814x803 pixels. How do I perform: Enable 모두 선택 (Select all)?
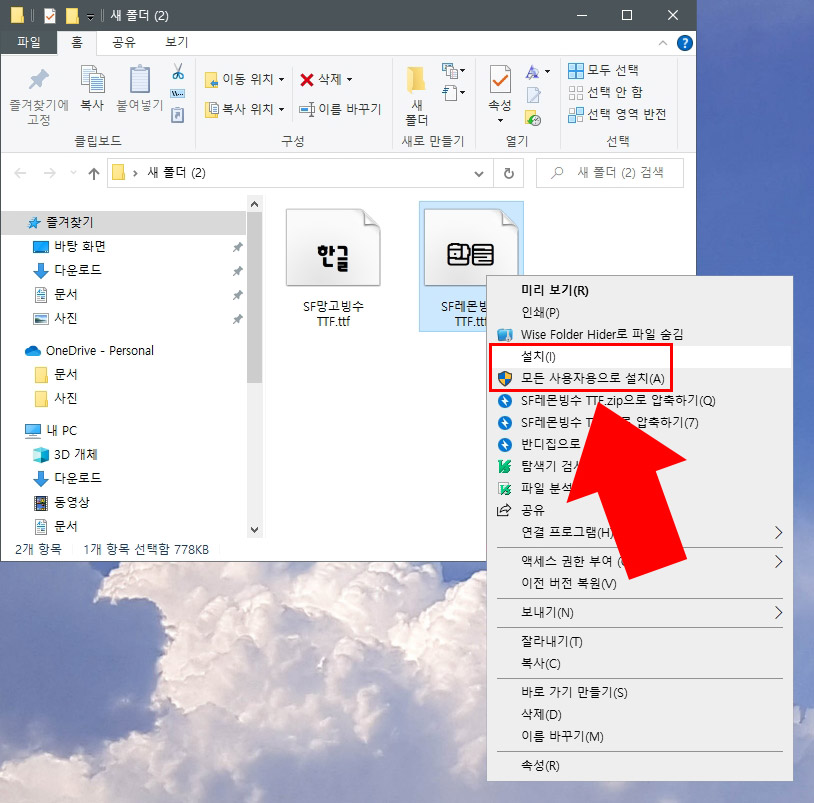tap(601, 69)
